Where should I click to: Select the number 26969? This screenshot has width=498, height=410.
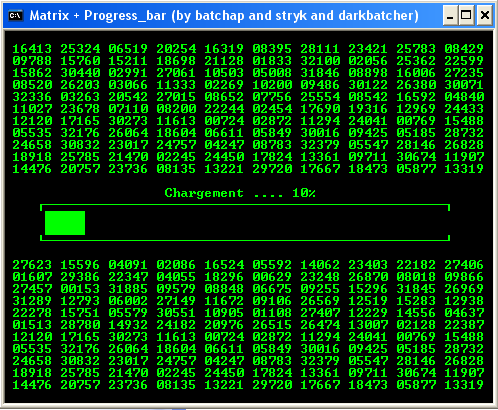click(x=464, y=289)
